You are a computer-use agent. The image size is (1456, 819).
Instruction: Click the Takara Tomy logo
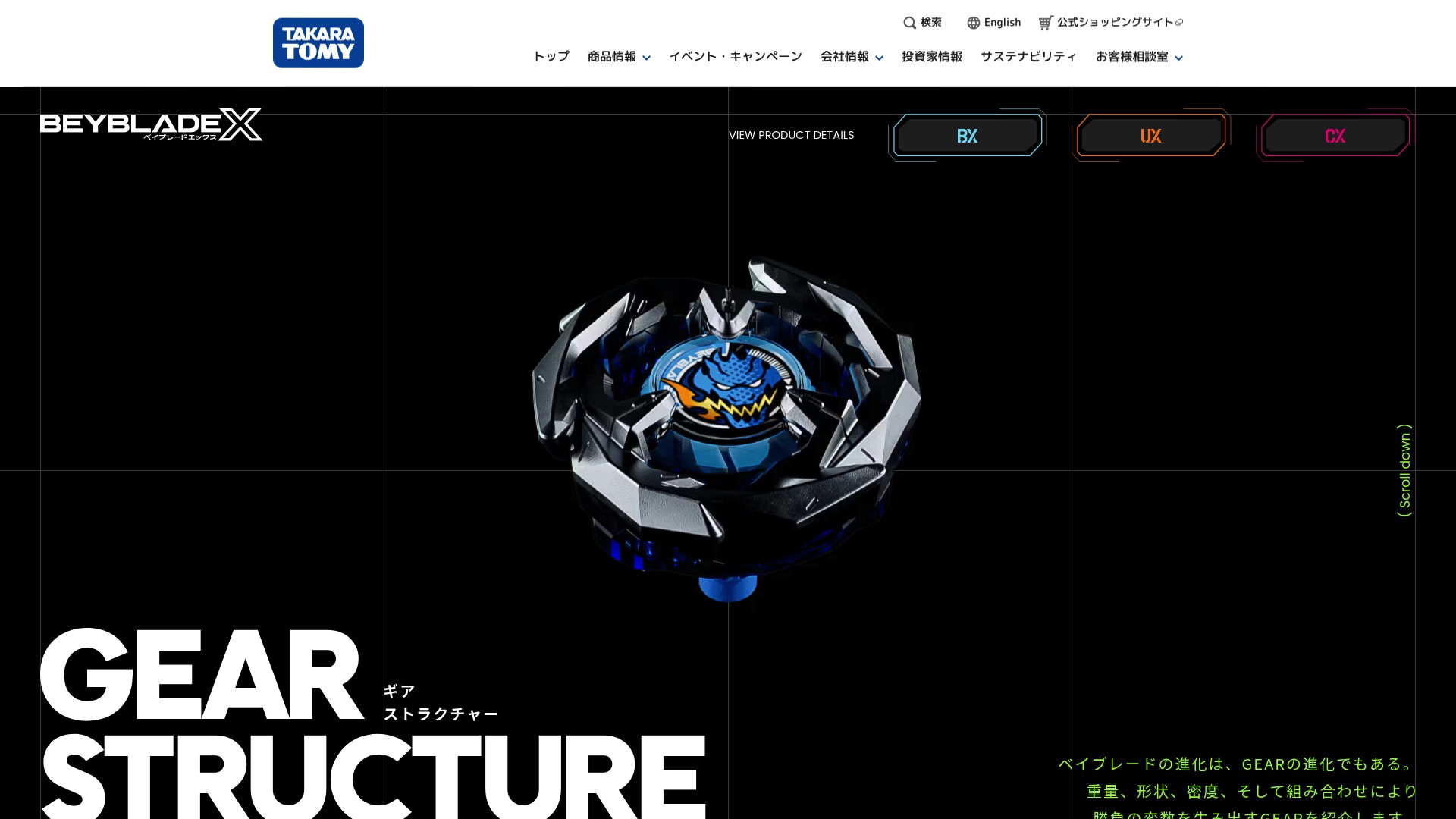(318, 43)
